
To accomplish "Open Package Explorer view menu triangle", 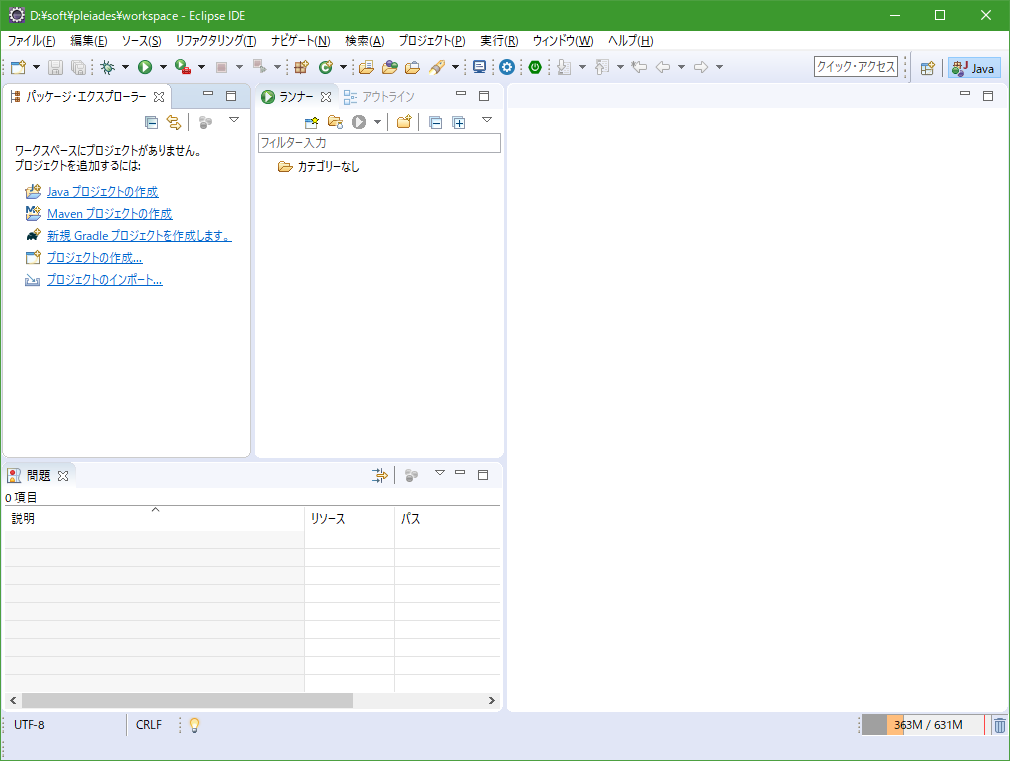I will [234, 120].
